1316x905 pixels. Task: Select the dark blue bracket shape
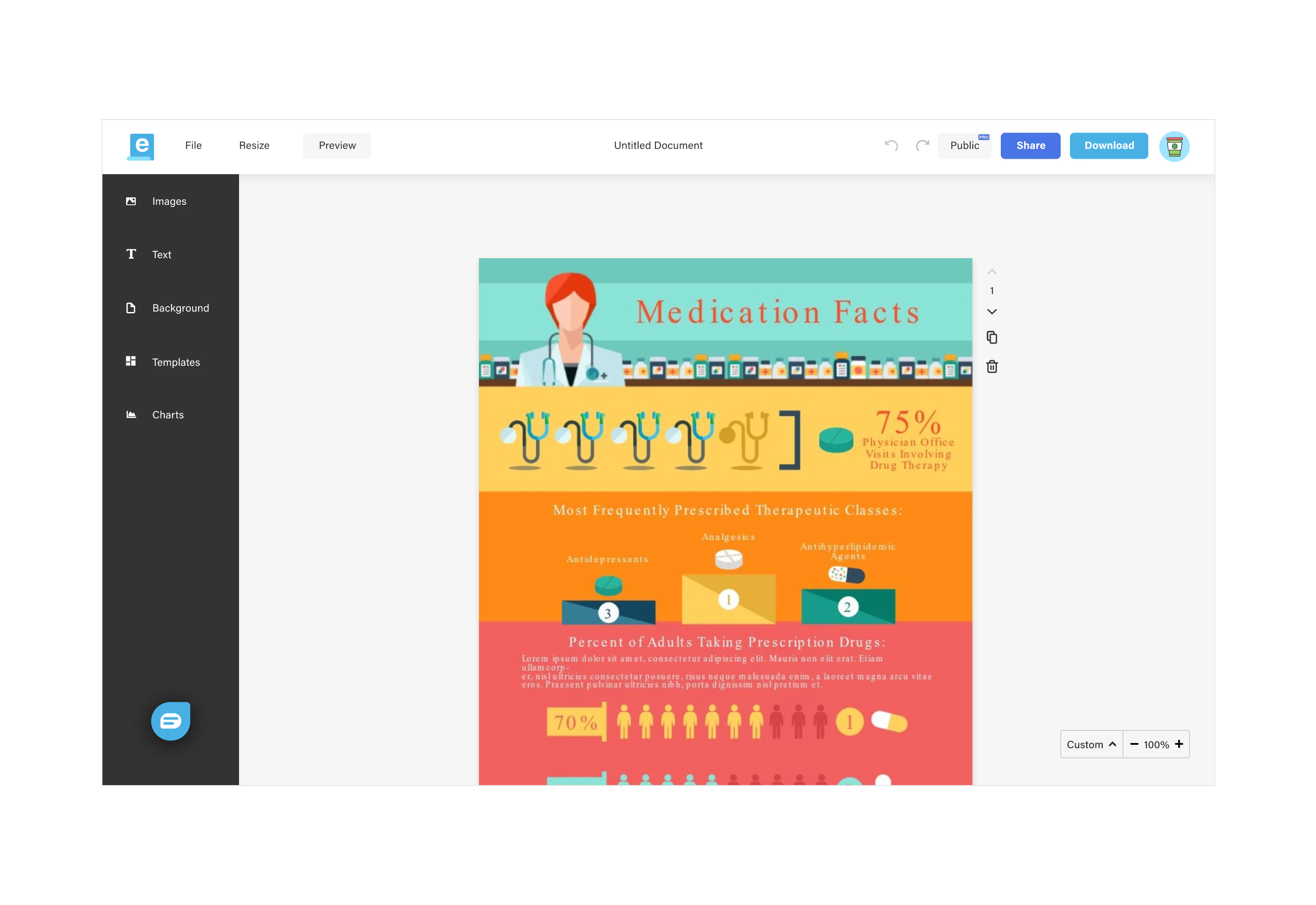(790, 440)
